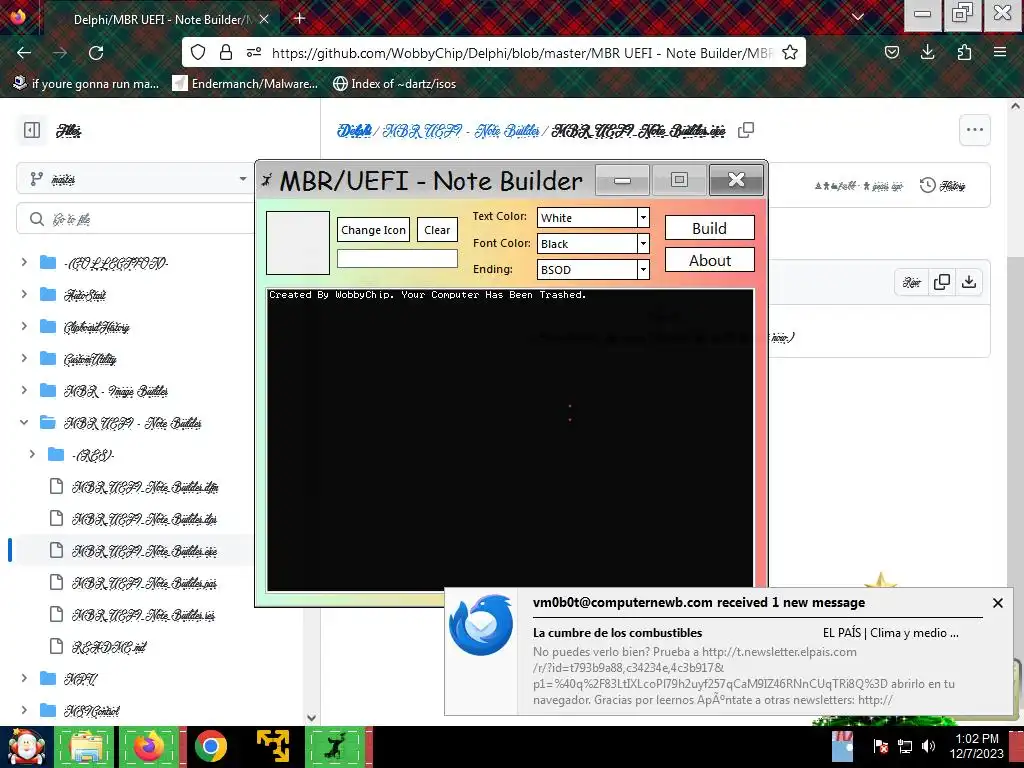Click the Change Icon button
The height and width of the screenshot is (768, 1024).
[x=374, y=230]
